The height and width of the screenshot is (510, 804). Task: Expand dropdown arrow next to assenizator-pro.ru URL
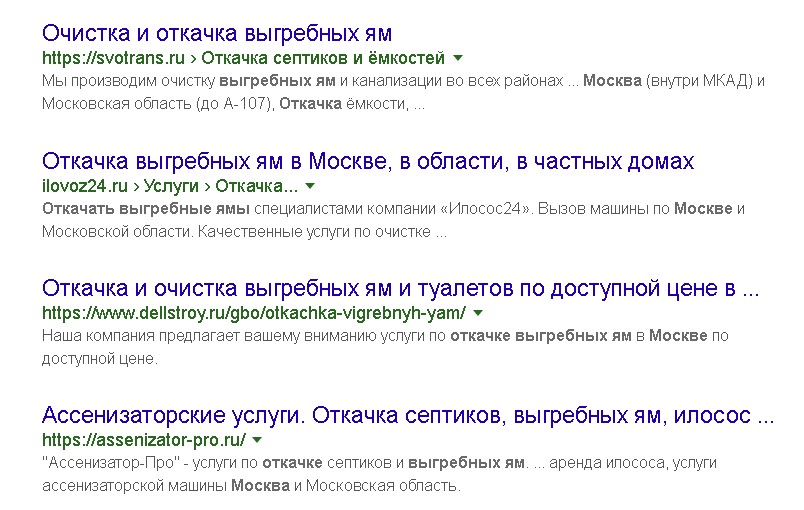tap(257, 440)
